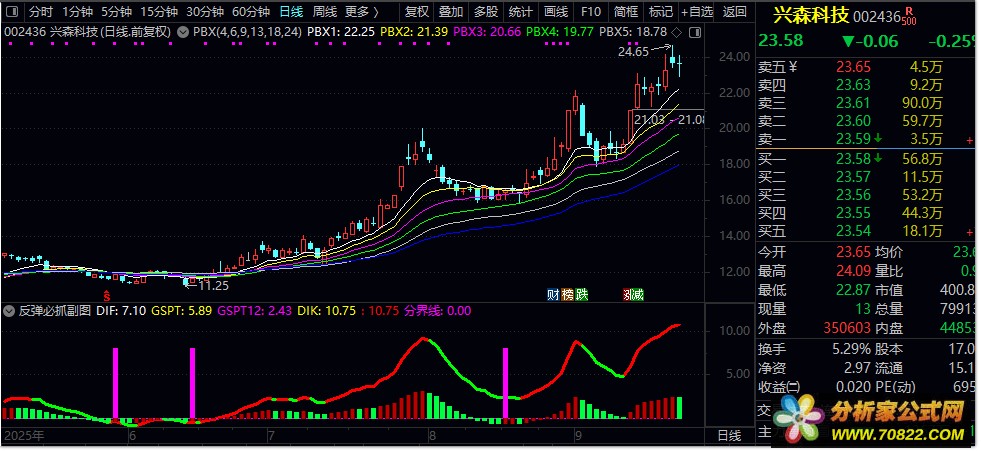Click the F10 company info button
The image size is (981, 451).
(591, 11)
